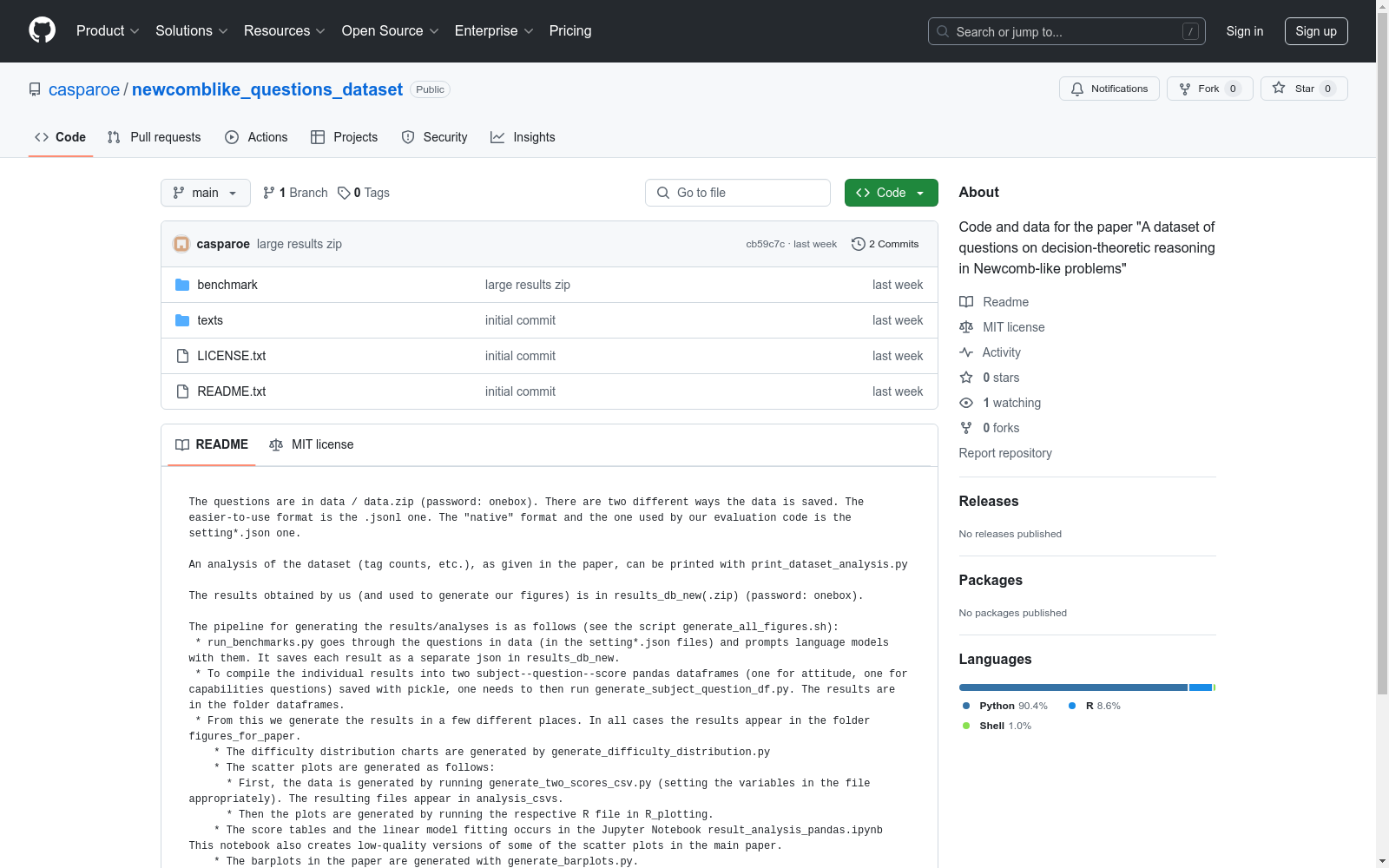The height and width of the screenshot is (868, 1389).
Task: Click the R language bar segment
Action: [1201, 687]
